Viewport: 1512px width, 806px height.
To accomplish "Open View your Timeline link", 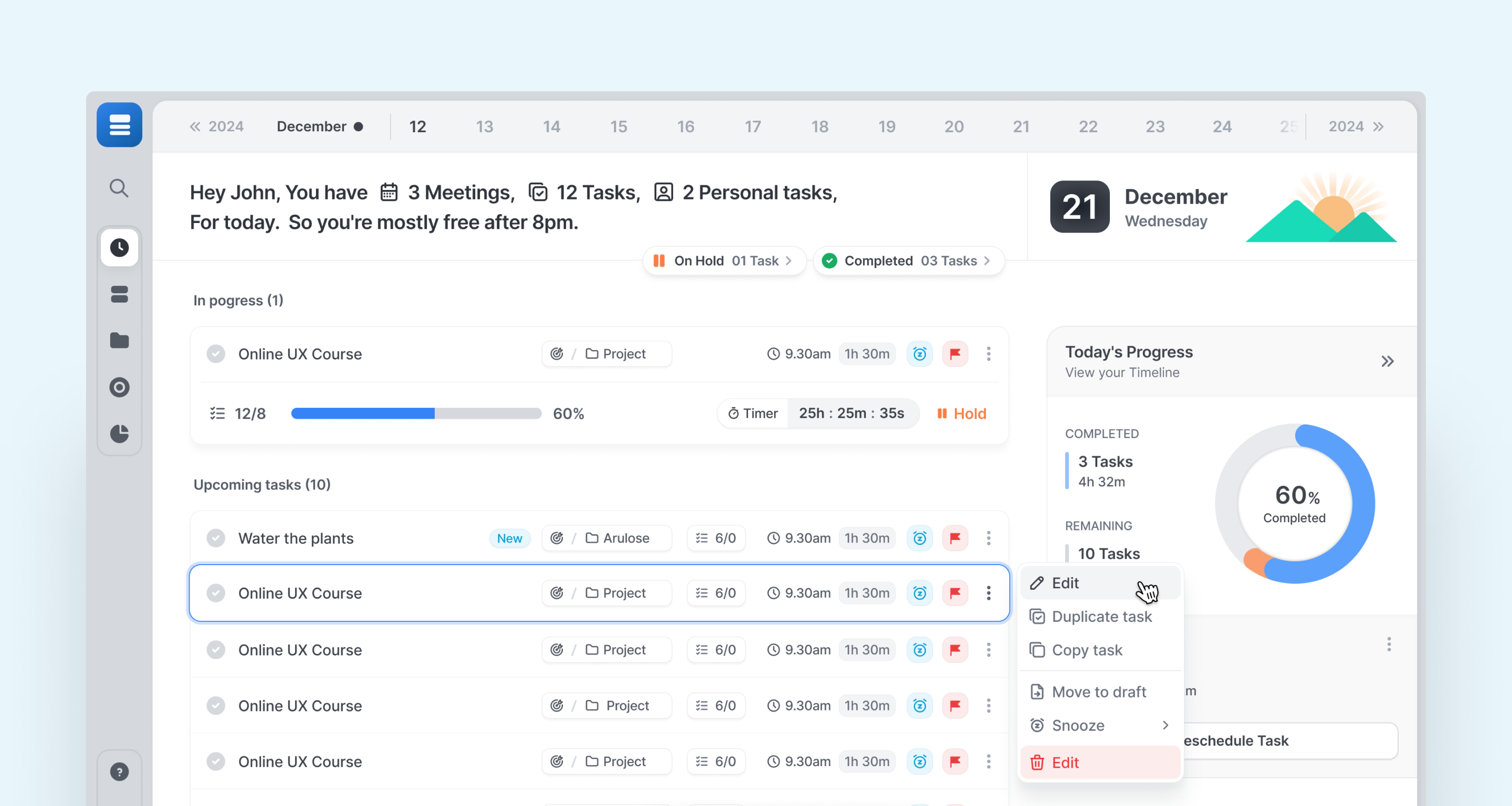I will [1122, 373].
